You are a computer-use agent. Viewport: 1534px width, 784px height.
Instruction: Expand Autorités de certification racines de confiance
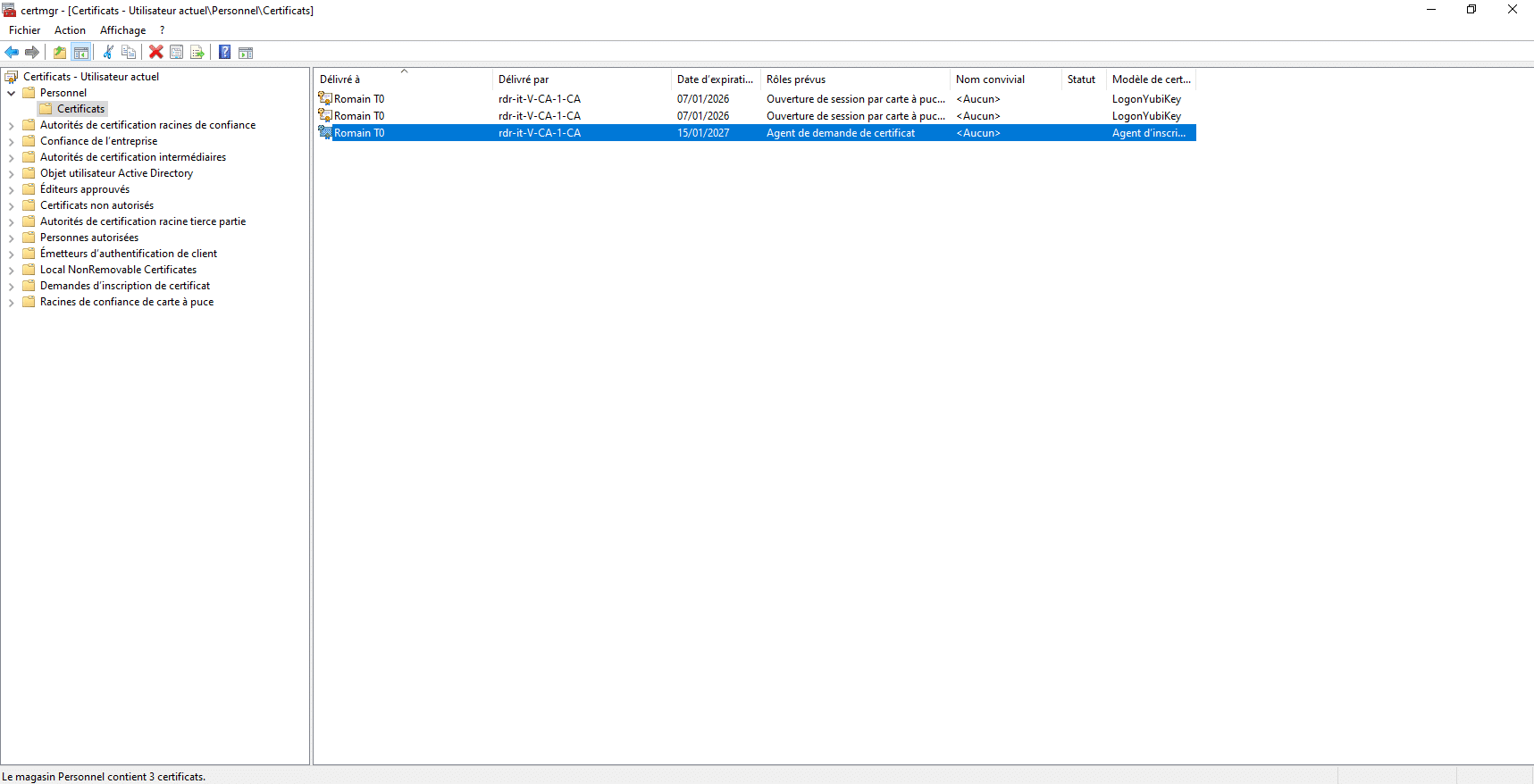click(12, 126)
